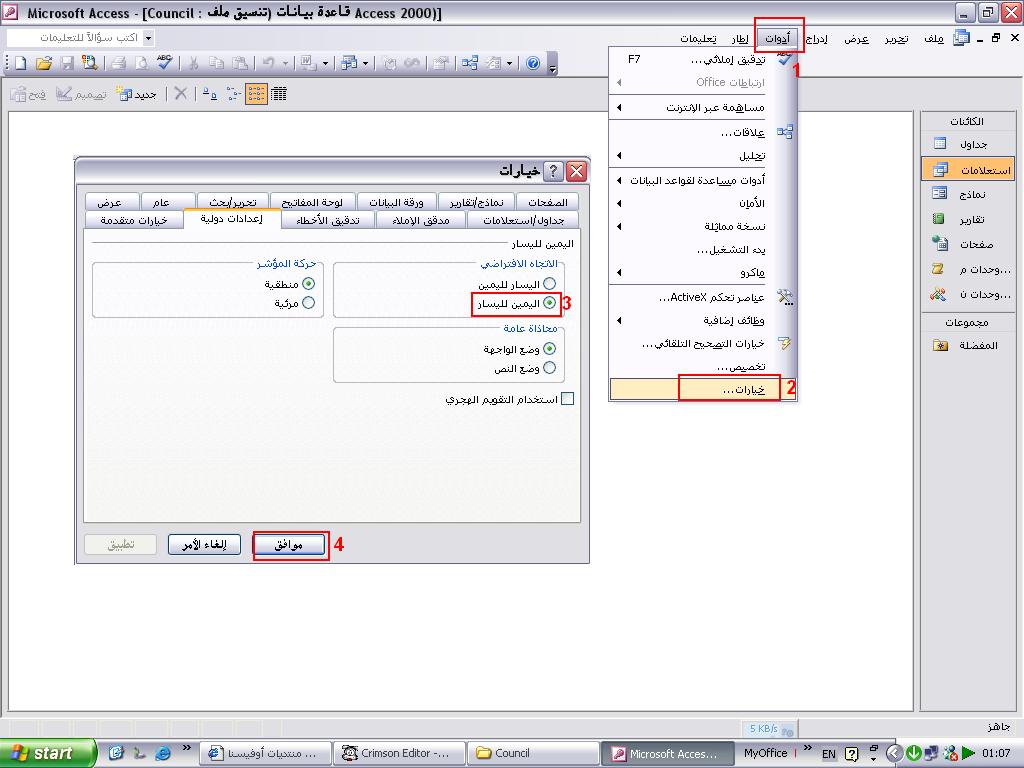
Task: Click the Cut scissors toolbar icon
Action: 193,63
